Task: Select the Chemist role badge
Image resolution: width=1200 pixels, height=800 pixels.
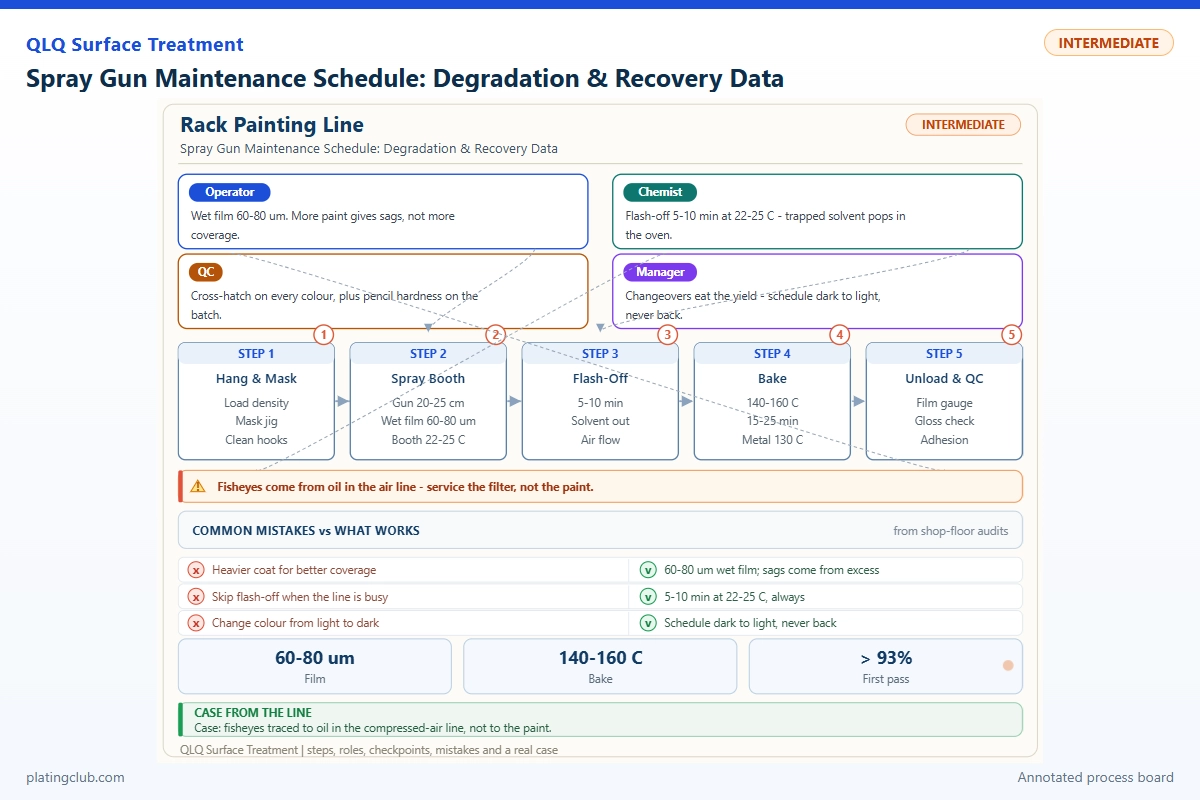Action: 660,192
